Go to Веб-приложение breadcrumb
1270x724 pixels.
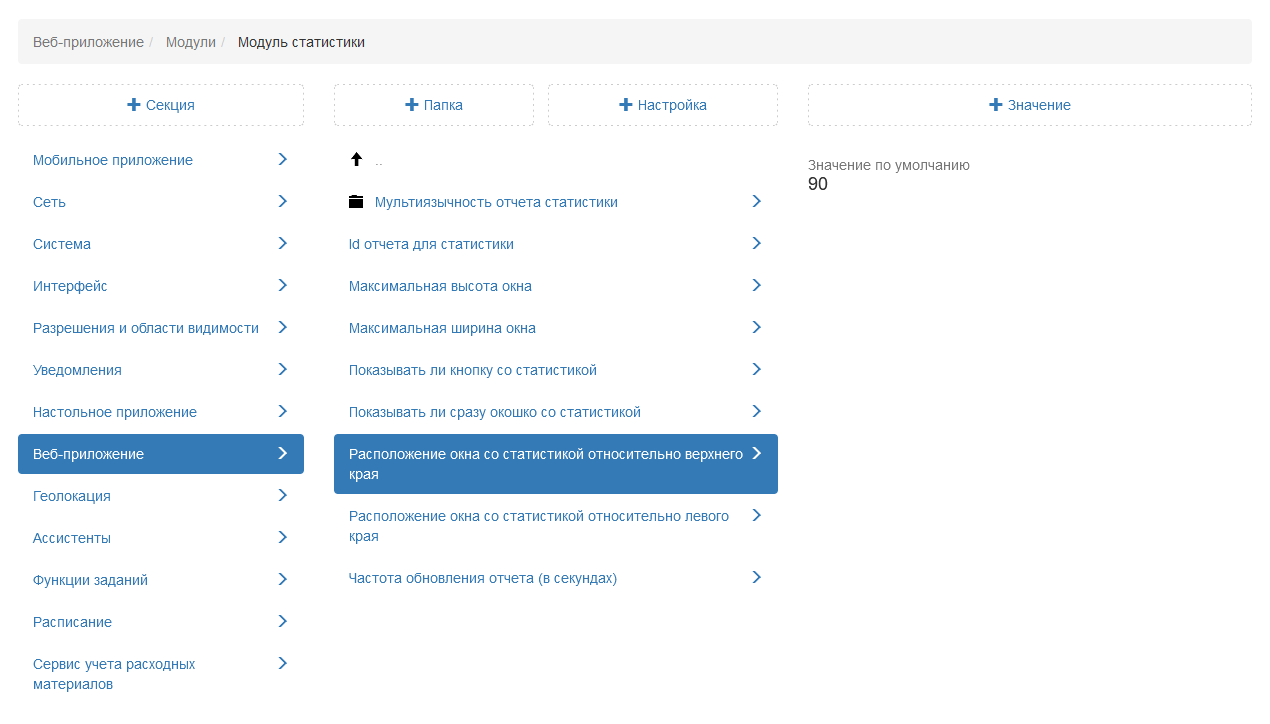point(88,42)
